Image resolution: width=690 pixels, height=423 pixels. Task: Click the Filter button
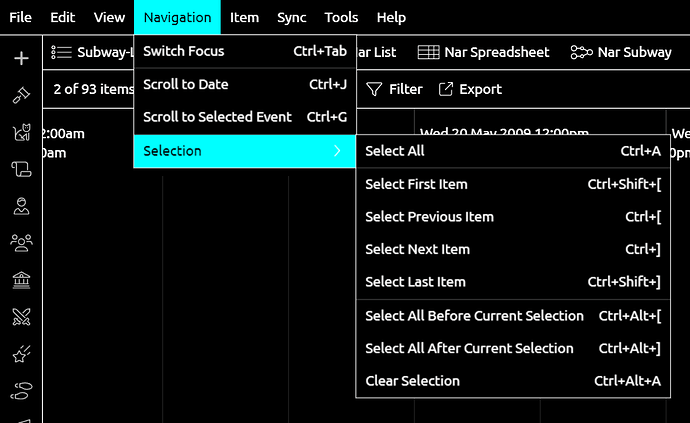click(x=395, y=89)
